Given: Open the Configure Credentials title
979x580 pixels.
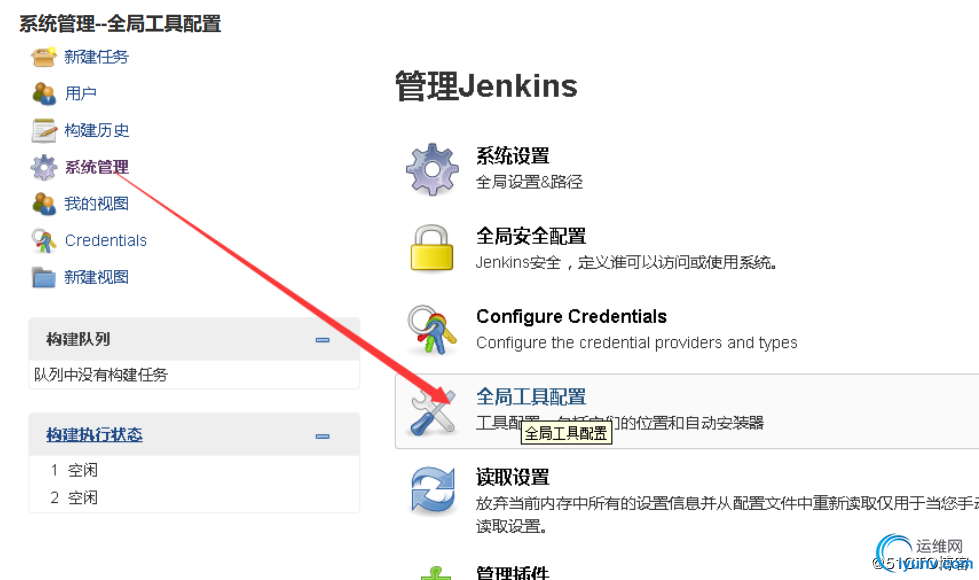Looking at the screenshot, I should 571,317.
